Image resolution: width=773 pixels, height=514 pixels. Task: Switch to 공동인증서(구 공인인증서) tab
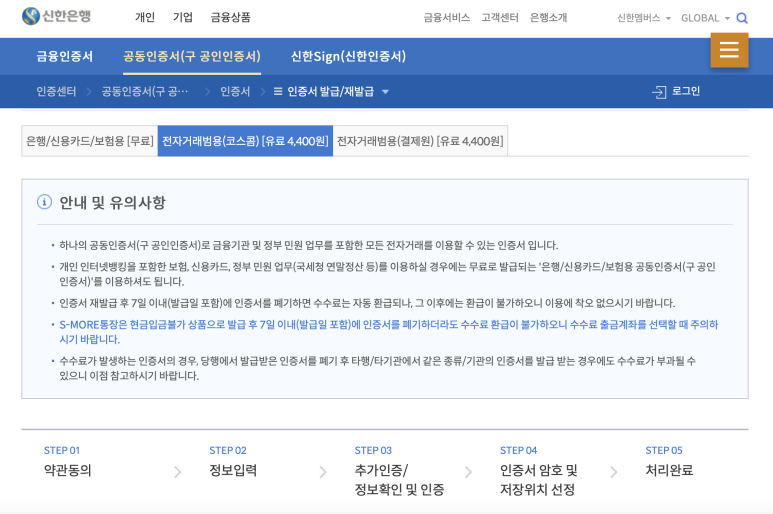point(192,56)
